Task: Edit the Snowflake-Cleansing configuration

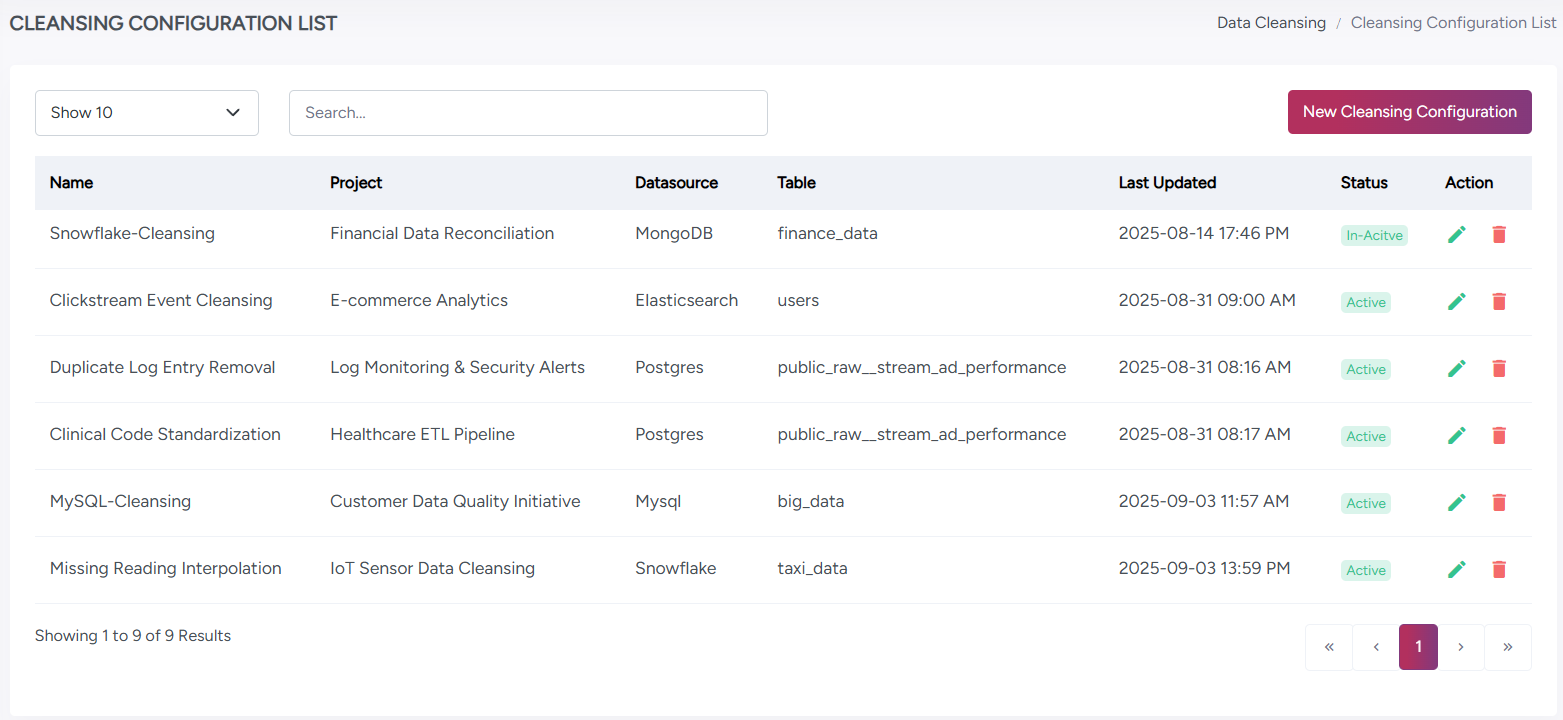Action: tap(1457, 234)
